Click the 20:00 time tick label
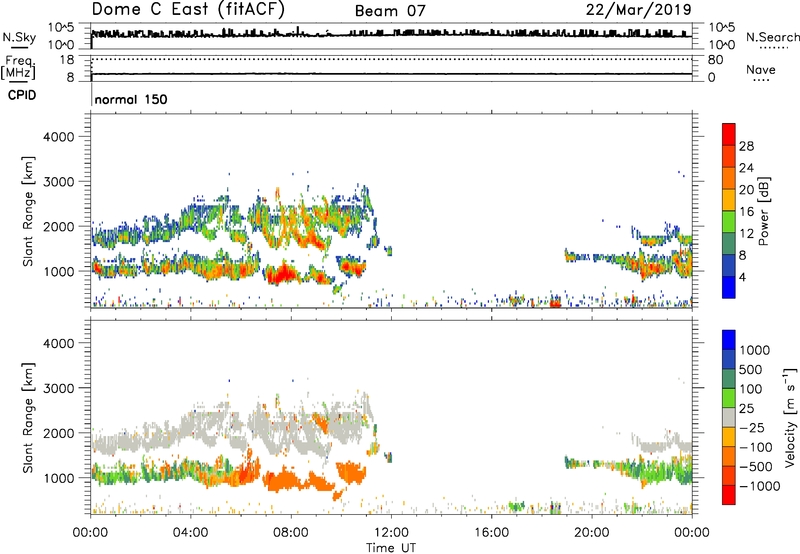The height and width of the screenshot is (554, 800). 591,533
